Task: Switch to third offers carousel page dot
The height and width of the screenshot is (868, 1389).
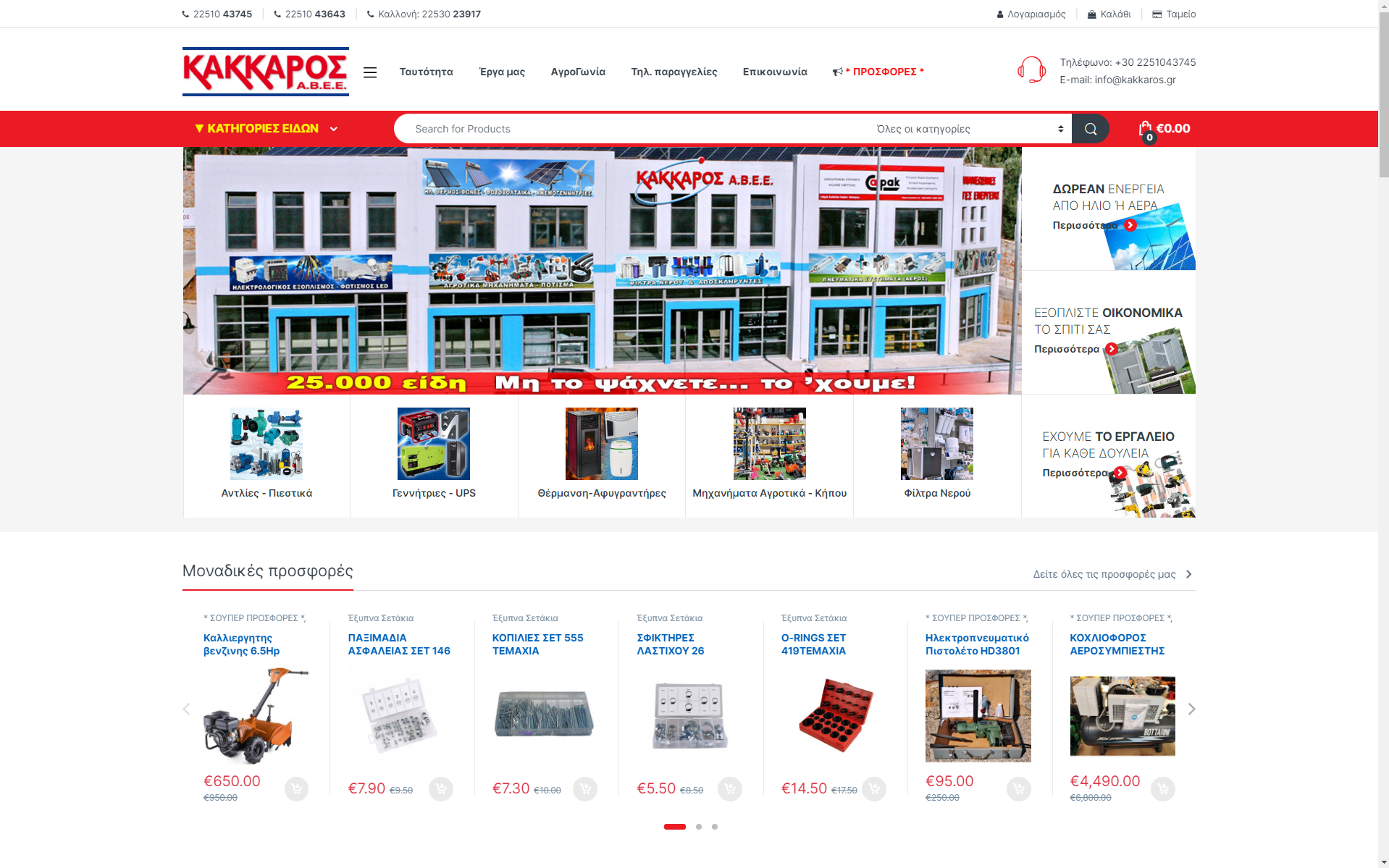Action: click(x=715, y=827)
